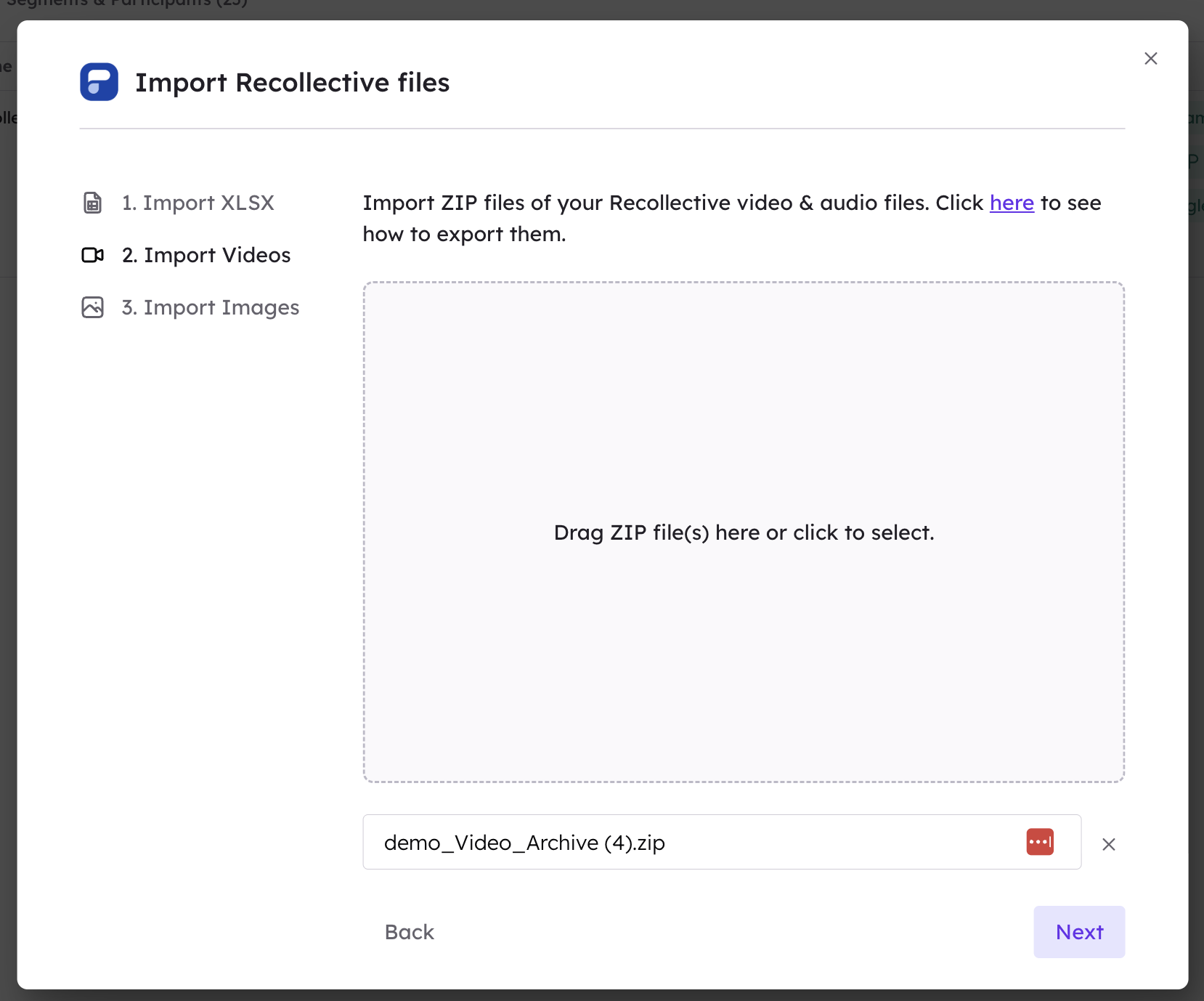This screenshot has width=1204, height=1001.
Task: Click the image icon beside Import Images
Action: pos(93,307)
